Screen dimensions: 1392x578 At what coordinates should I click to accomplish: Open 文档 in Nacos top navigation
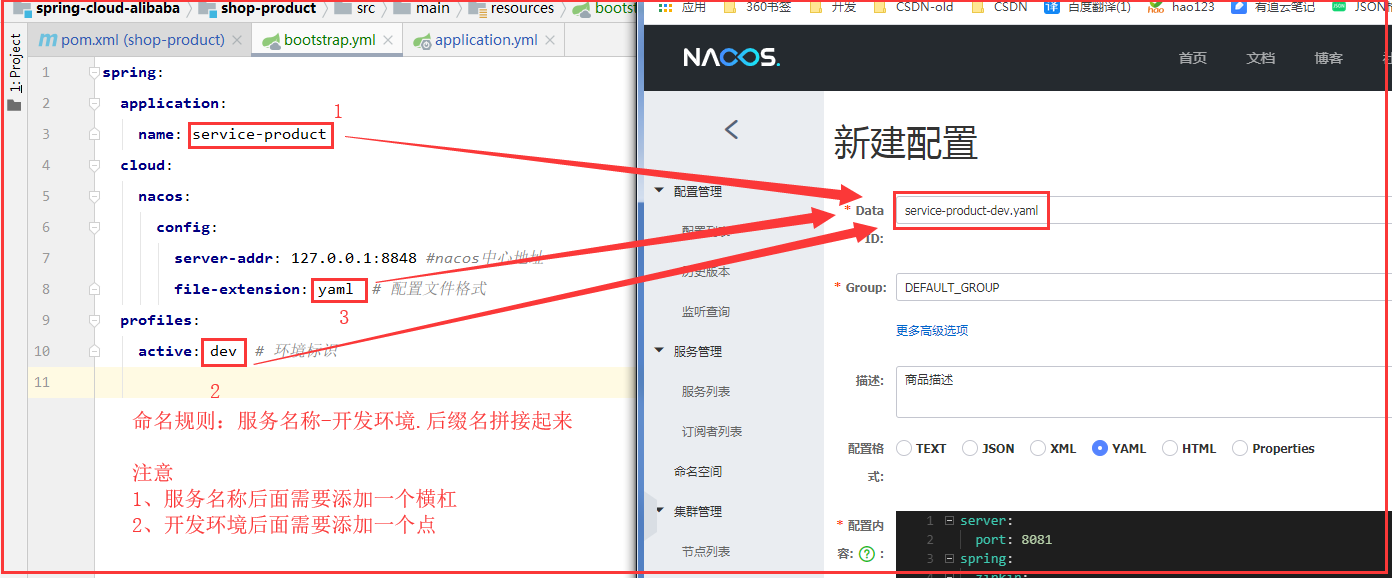pos(1260,58)
